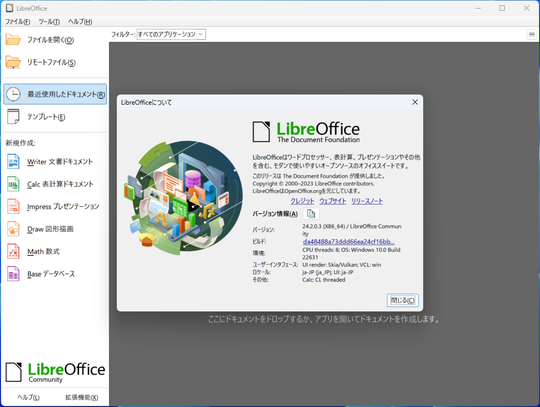Screen dimensions: 540x407
Task: Click the Calc: CL threaded text
Action: pyautogui.click(x=324, y=280)
